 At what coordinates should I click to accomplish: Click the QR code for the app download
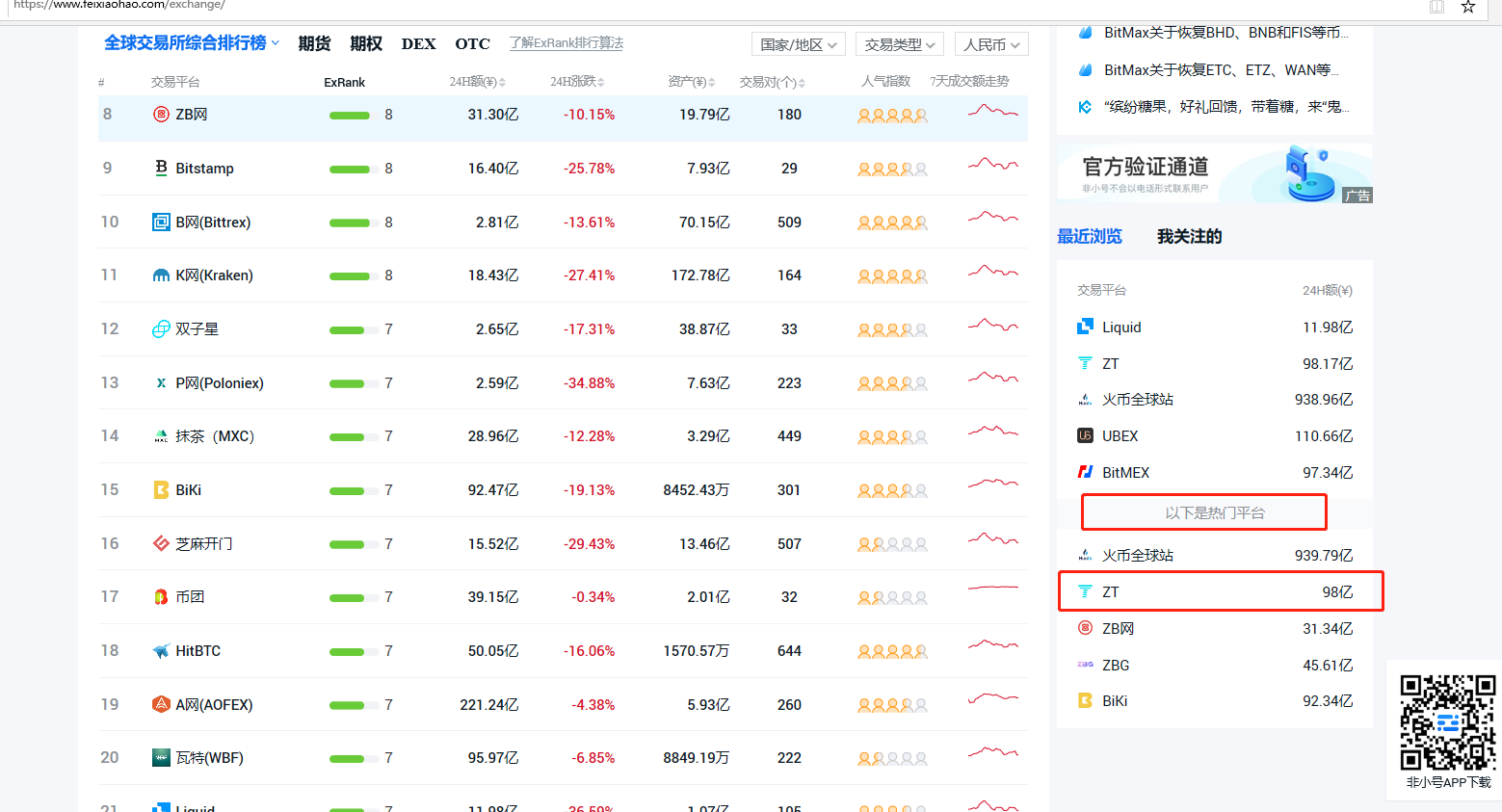tap(1448, 721)
